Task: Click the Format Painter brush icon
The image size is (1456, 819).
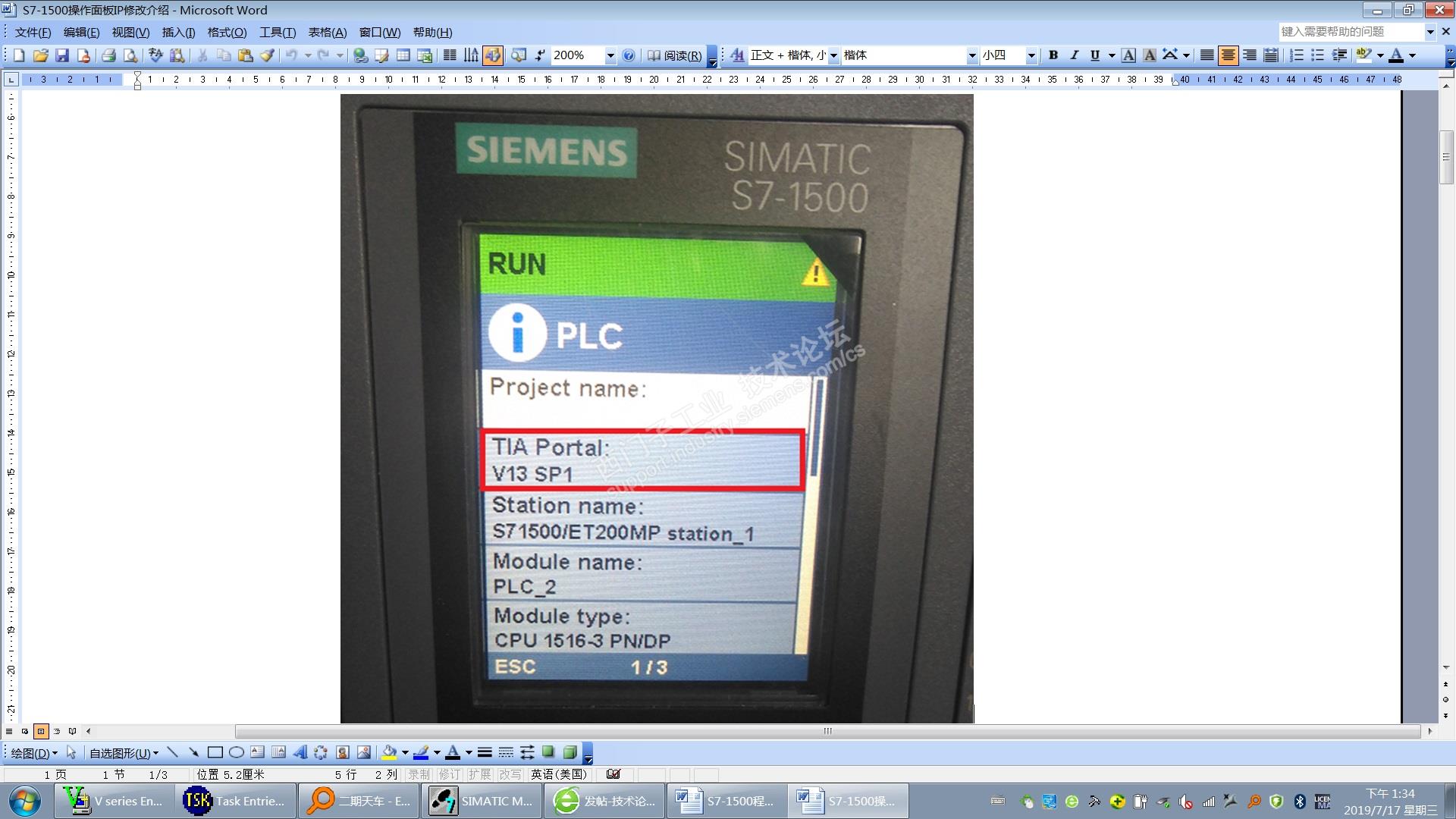Action: (x=267, y=55)
